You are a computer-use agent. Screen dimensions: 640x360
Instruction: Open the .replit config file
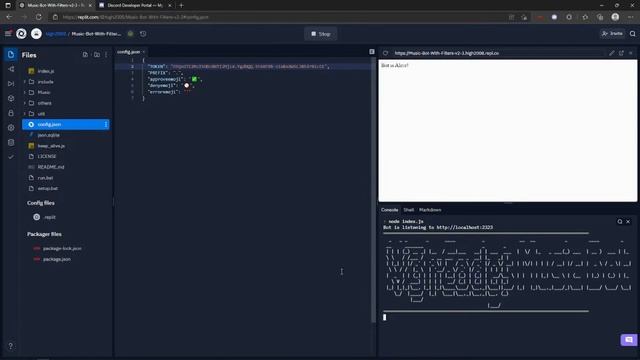tap(49, 217)
